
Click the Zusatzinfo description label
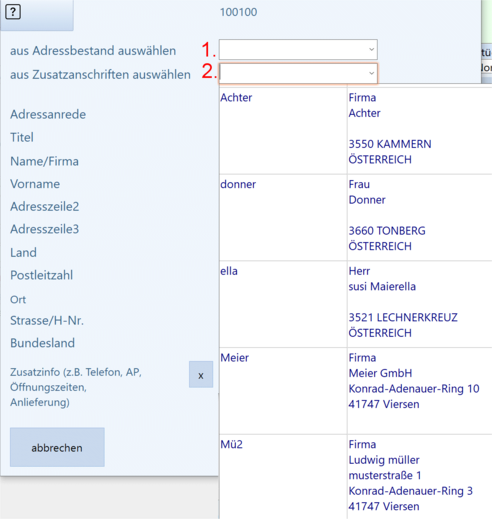coord(76,387)
